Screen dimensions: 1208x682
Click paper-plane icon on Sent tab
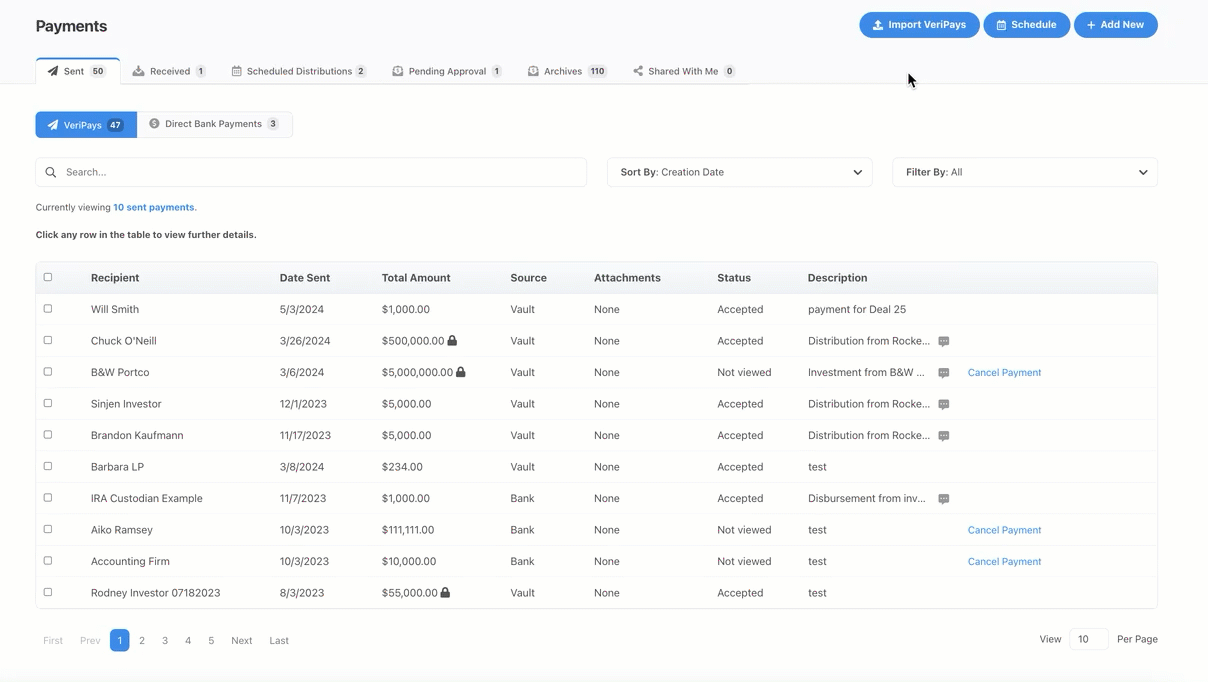pos(53,71)
